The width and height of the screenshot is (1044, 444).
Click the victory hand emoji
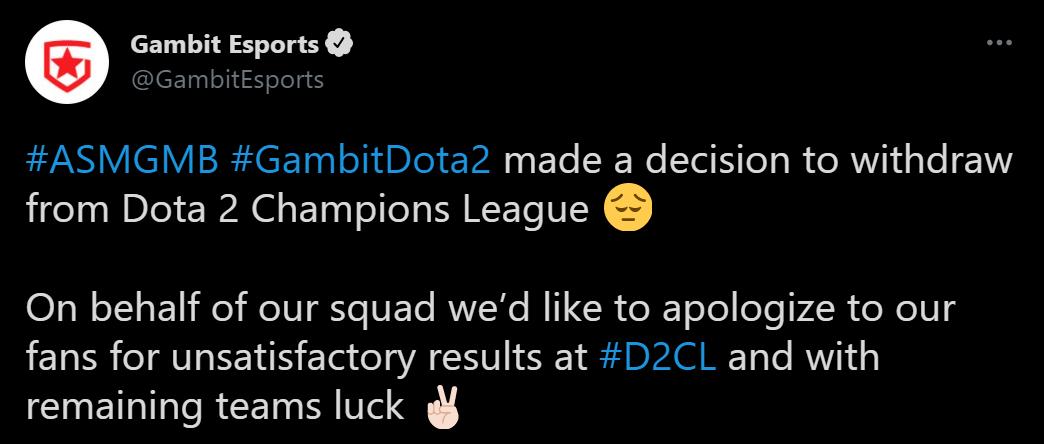[x=439, y=408]
